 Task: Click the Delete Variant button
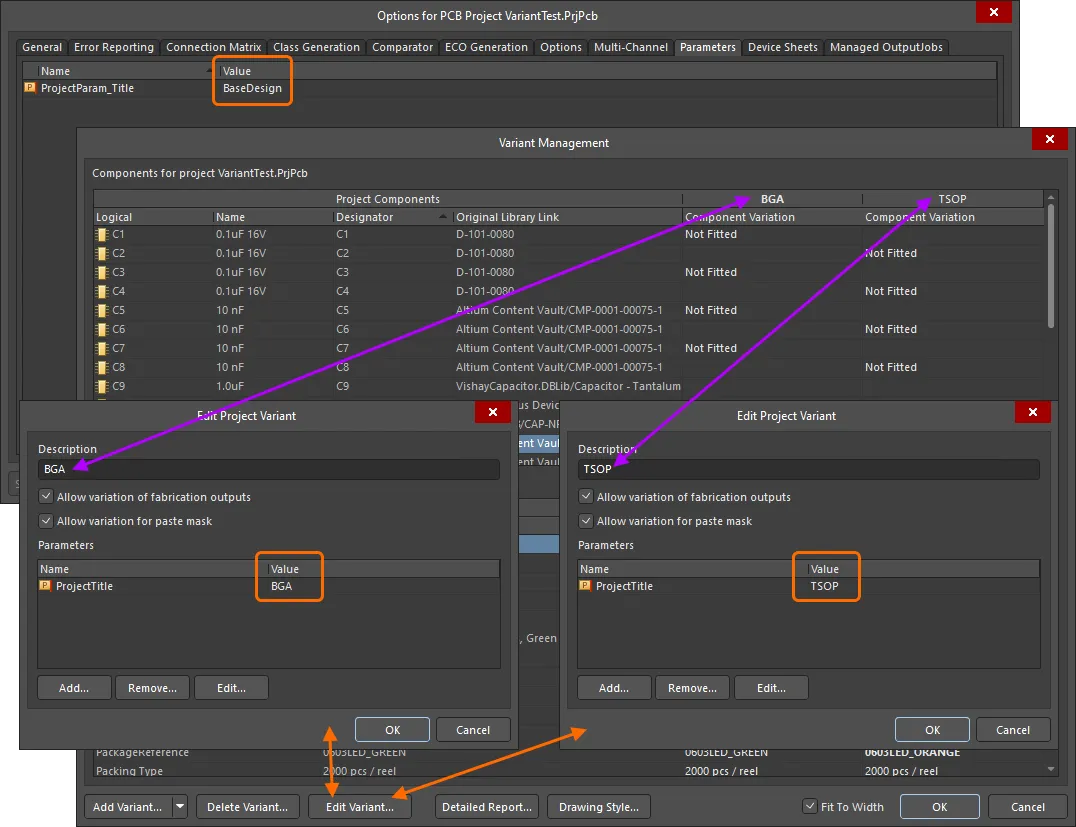(248, 806)
